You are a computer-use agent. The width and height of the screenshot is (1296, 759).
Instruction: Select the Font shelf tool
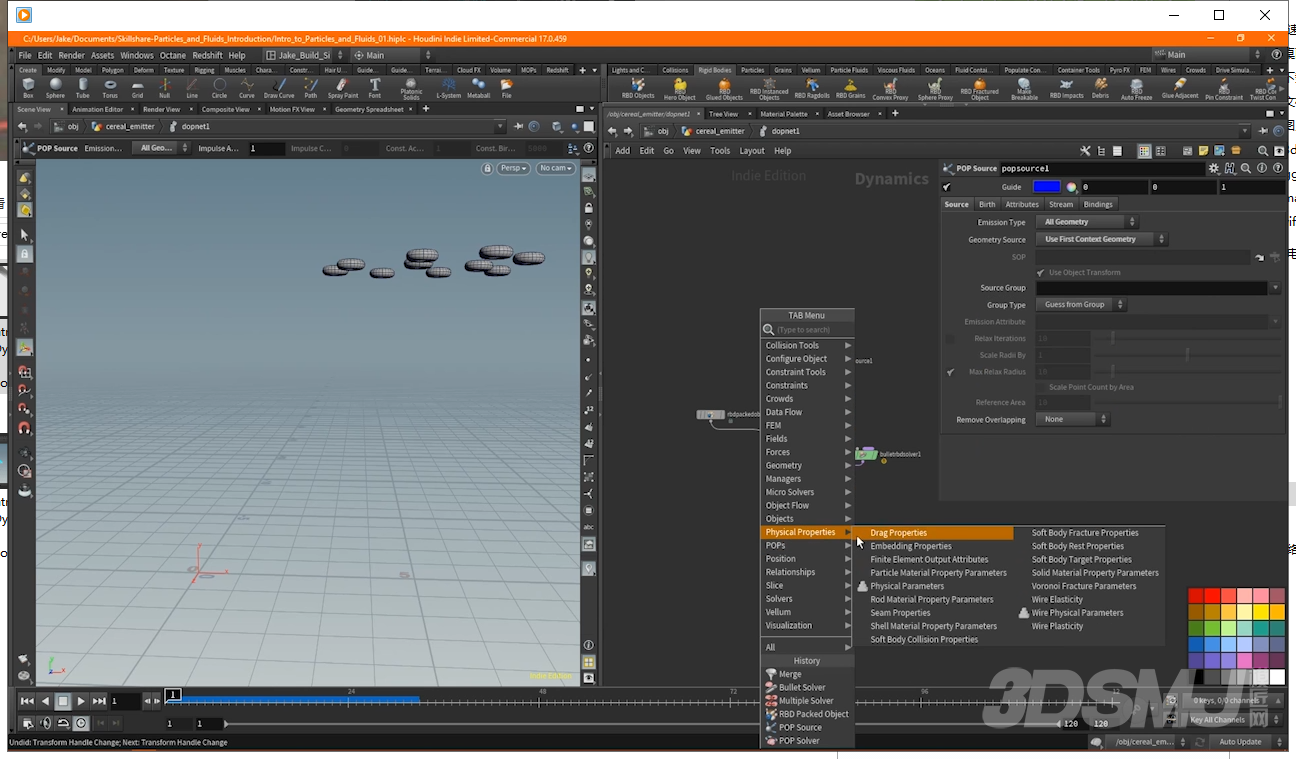[374, 89]
